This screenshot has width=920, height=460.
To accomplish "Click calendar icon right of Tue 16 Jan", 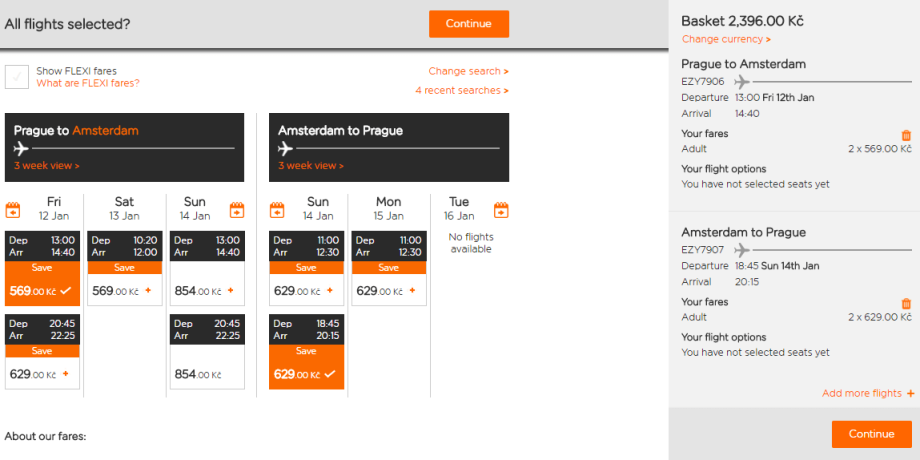I will point(501,210).
